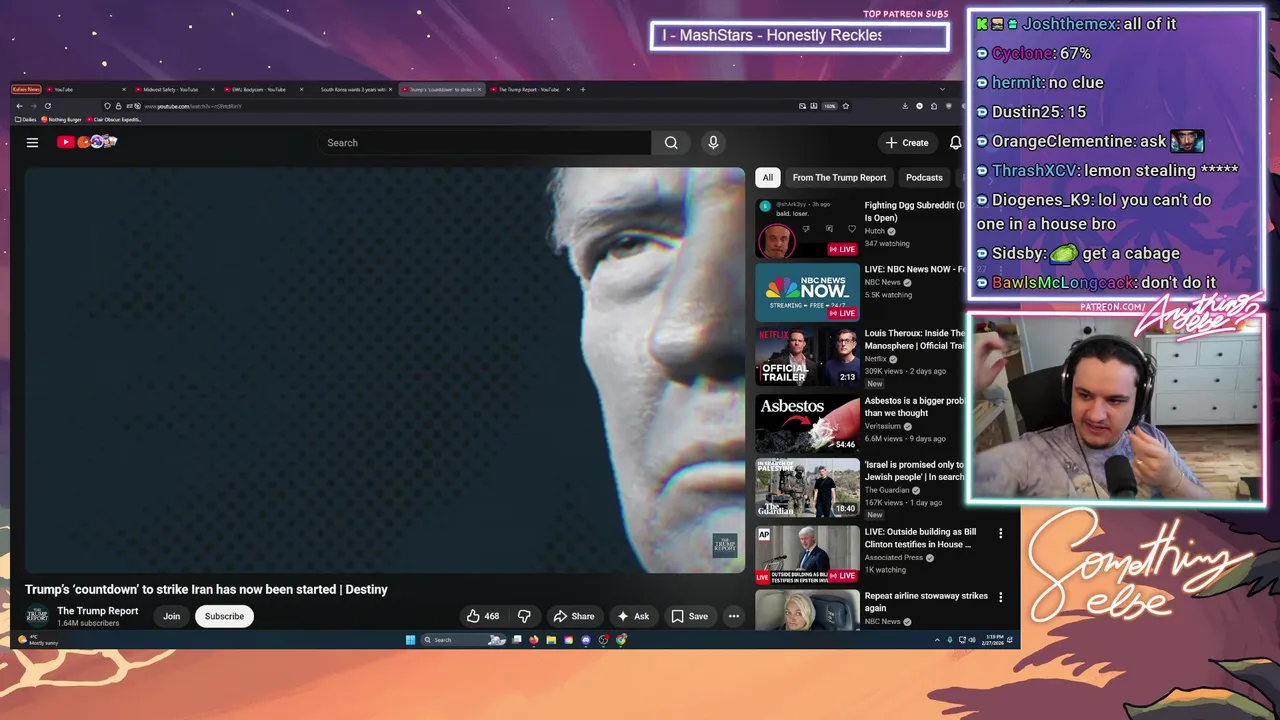
Task: Click the YouTube search input field
Action: [x=483, y=143]
